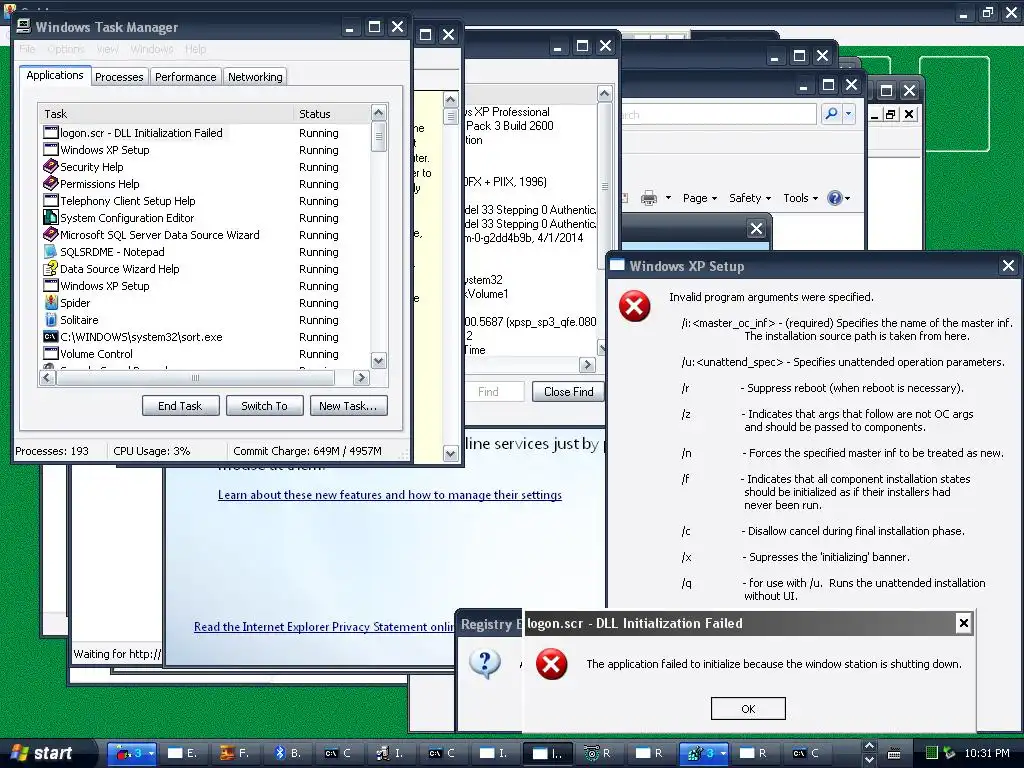Image resolution: width=1024 pixels, height=768 pixels.
Task: Sort by the Status column header
Action: (x=332, y=114)
